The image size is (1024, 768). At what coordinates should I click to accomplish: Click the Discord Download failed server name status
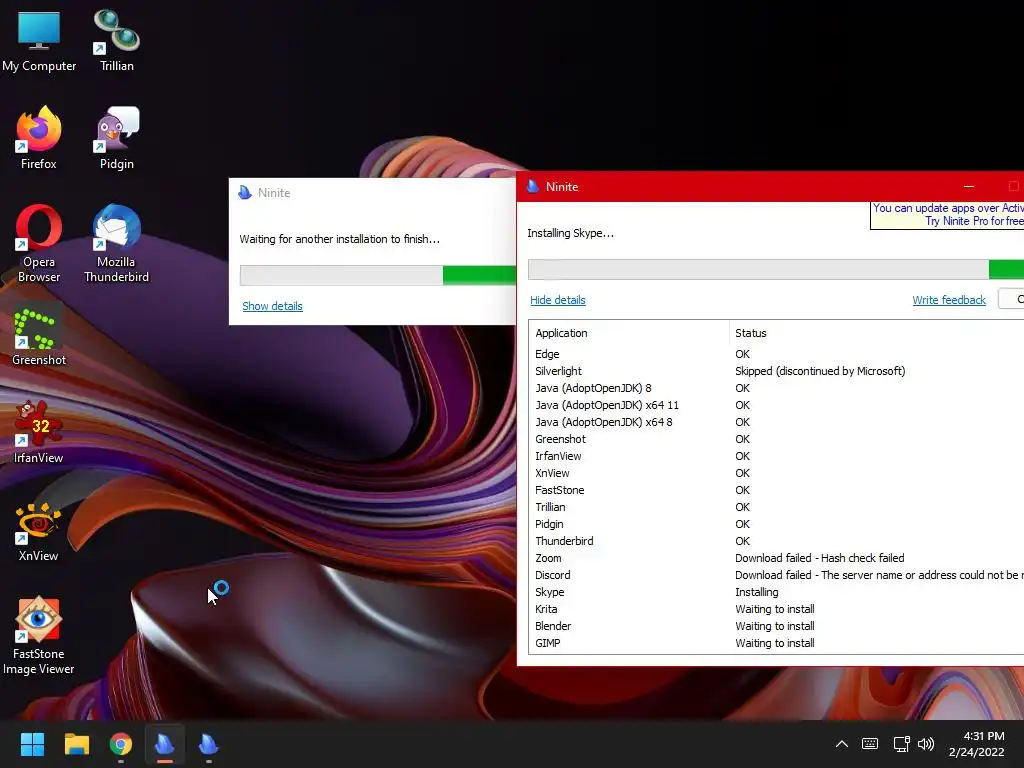[879, 575]
